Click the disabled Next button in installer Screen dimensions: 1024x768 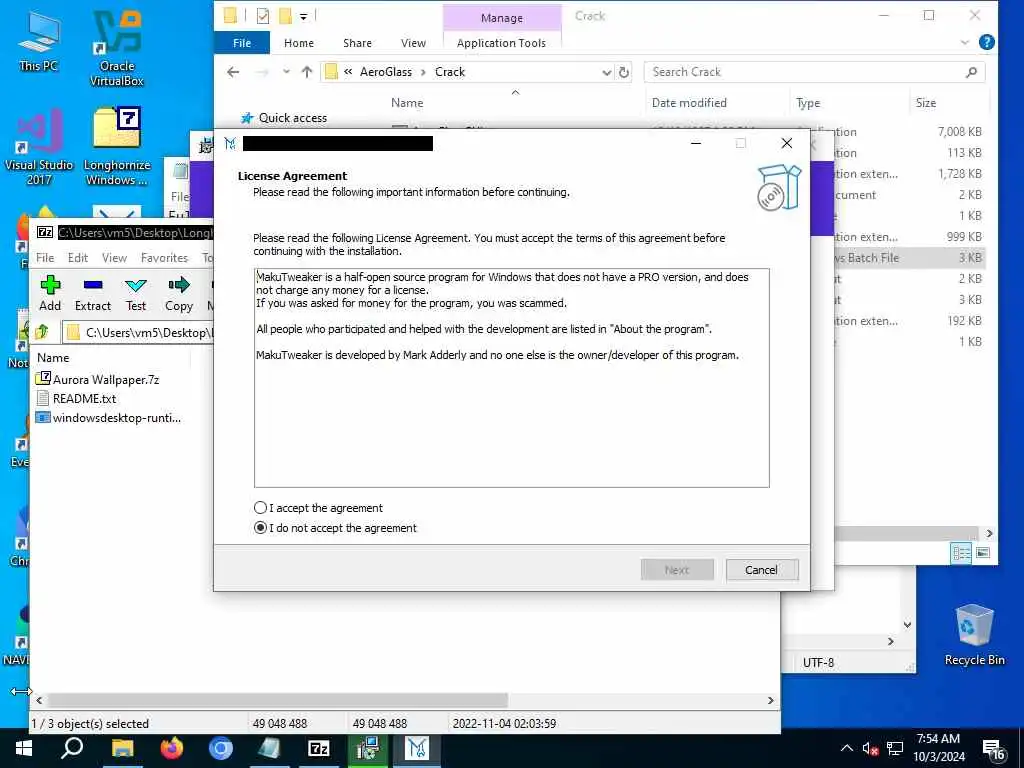[x=677, y=569]
